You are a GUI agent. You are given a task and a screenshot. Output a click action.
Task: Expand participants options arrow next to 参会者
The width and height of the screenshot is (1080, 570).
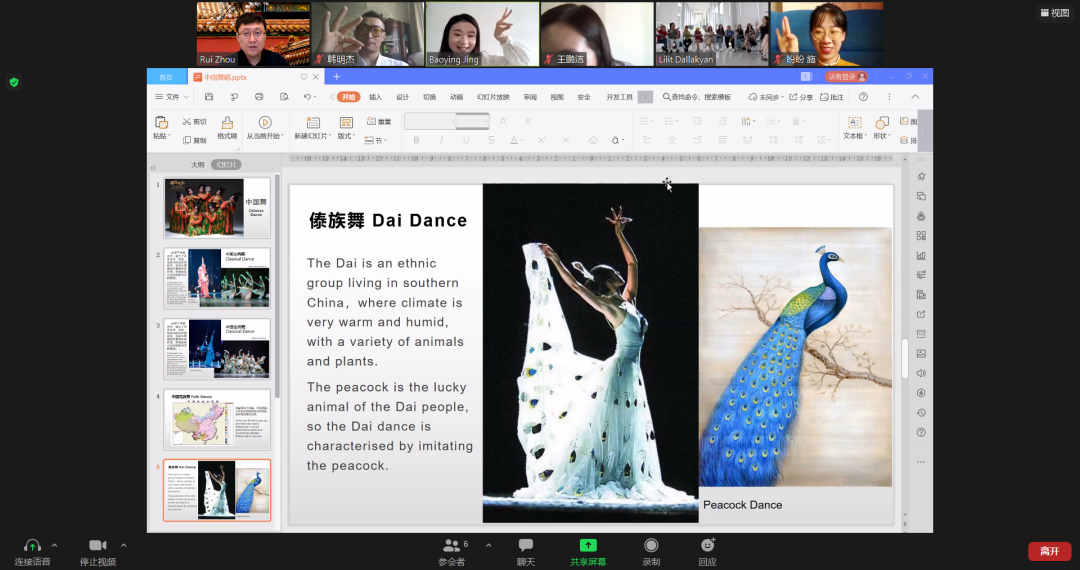[488, 545]
